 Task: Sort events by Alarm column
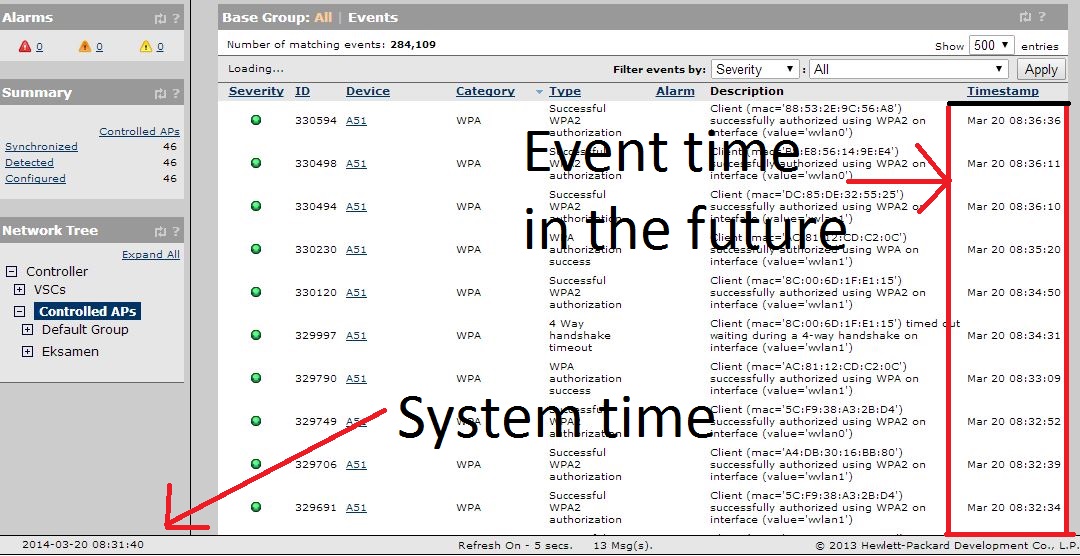click(x=675, y=91)
